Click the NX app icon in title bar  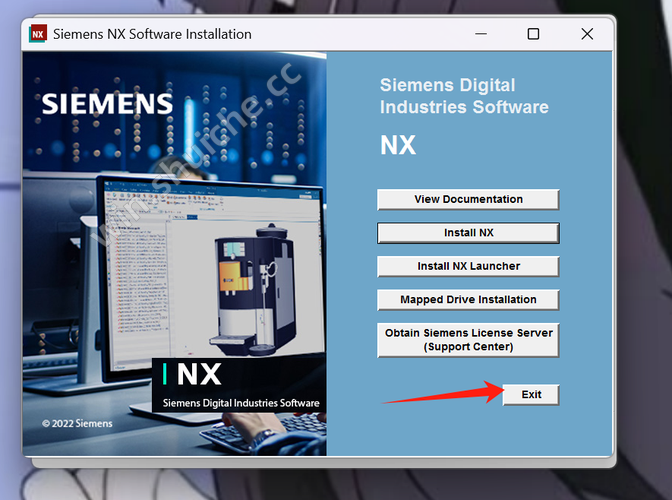coord(38,34)
